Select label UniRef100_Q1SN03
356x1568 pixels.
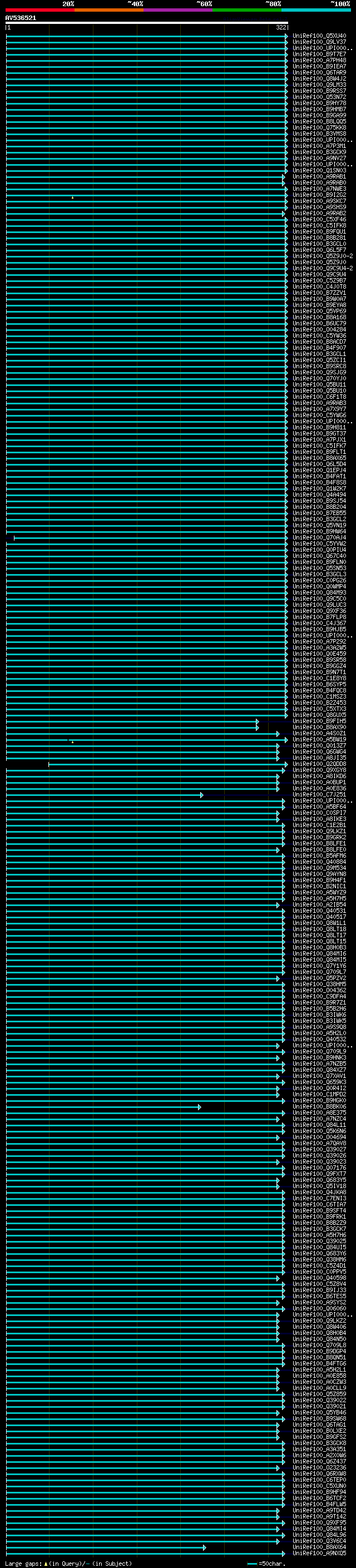[319, 170]
